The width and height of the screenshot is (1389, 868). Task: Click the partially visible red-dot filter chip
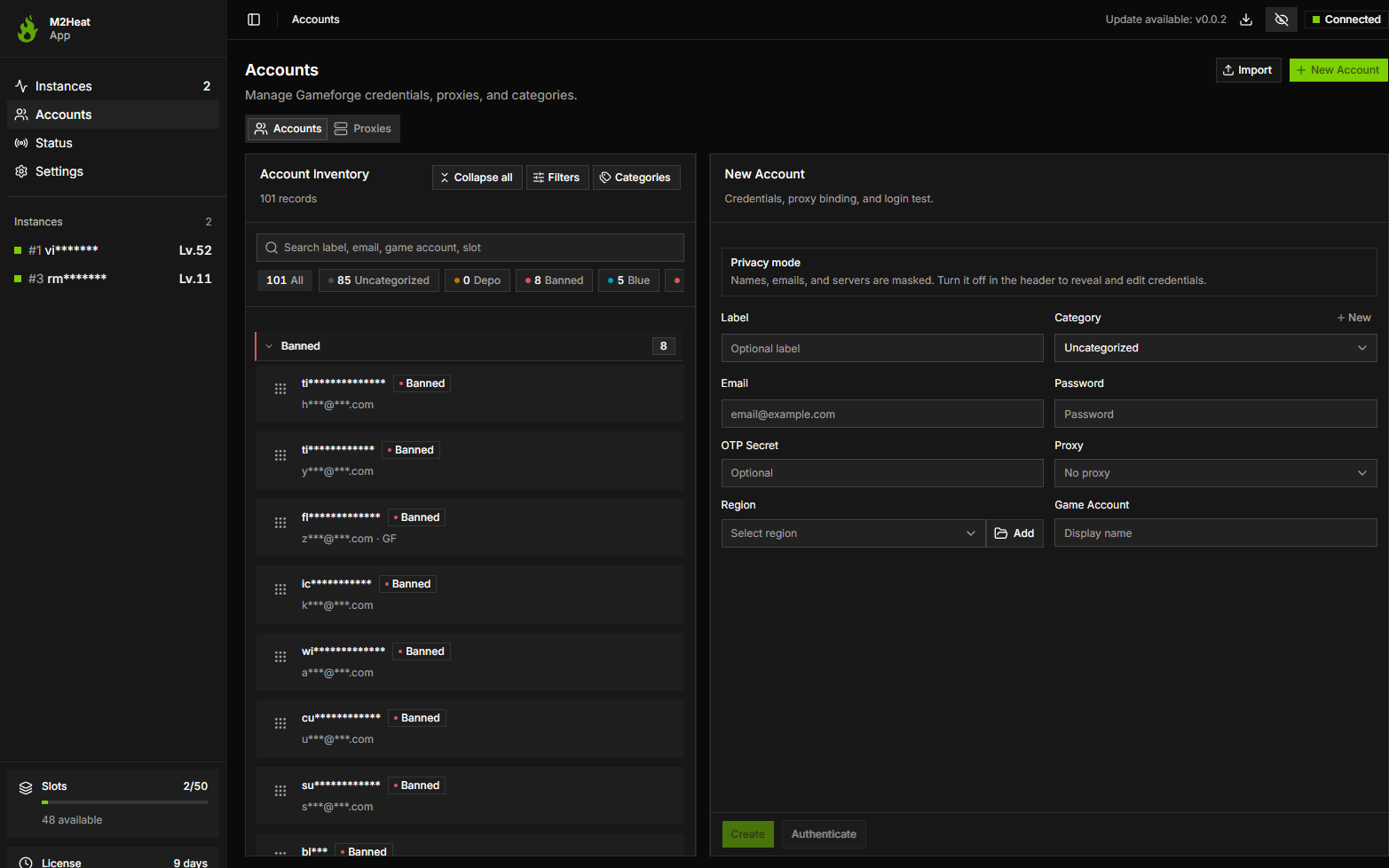[x=675, y=280]
